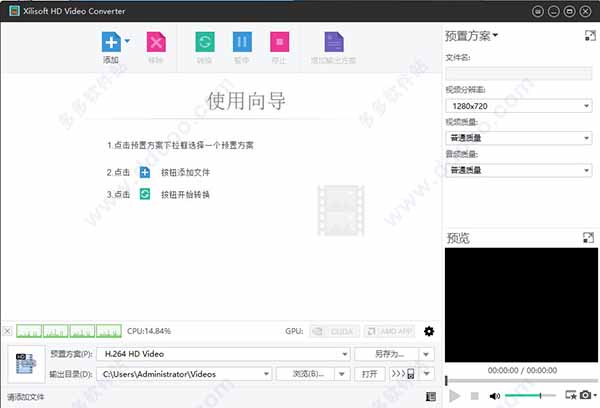600x408 pixels.
Task: Click the blue Add file toolbar icon
Action: pos(111,42)
